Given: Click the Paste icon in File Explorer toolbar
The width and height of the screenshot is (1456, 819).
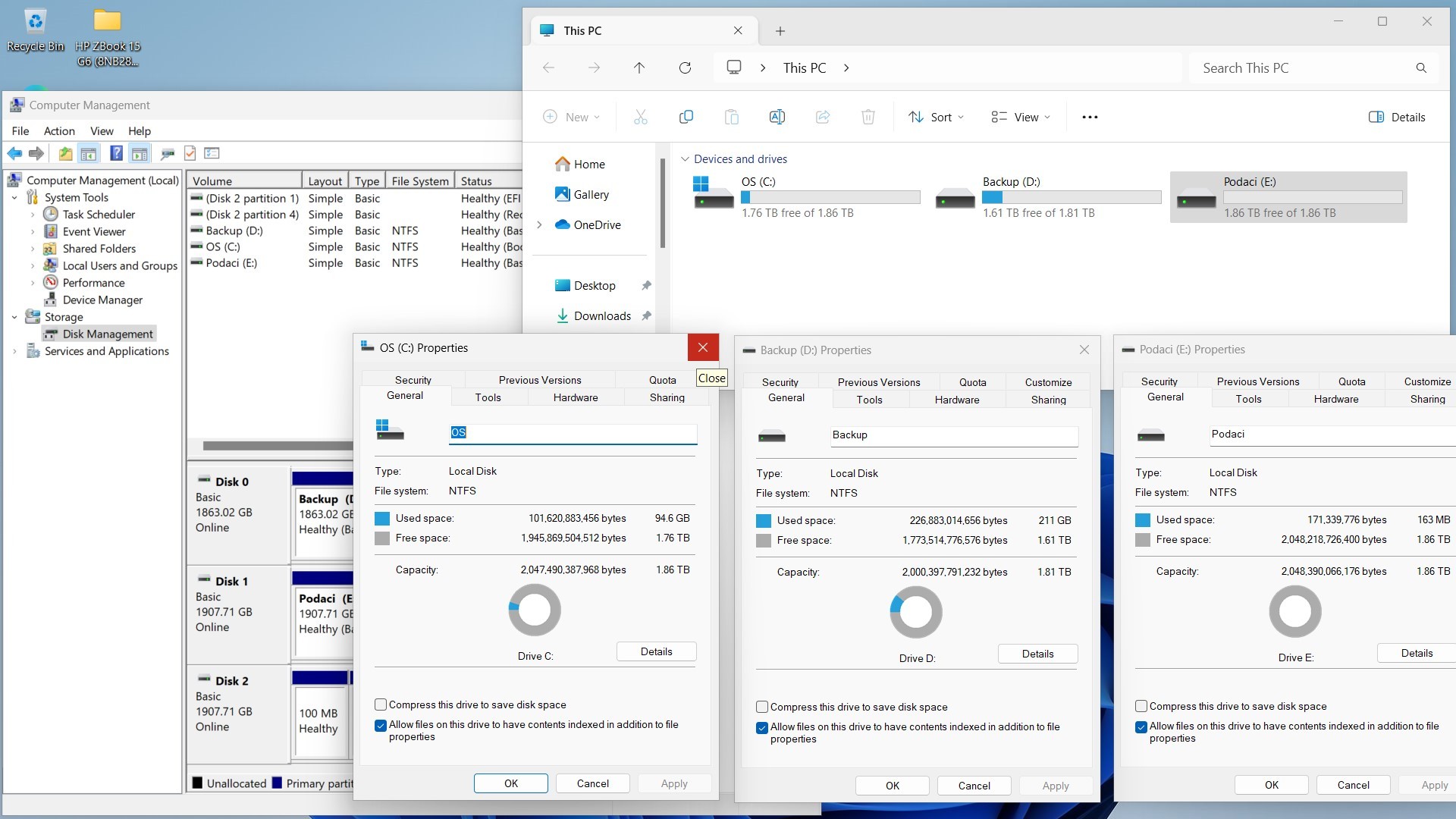Looking at the screenshot, I should (732, 117).
